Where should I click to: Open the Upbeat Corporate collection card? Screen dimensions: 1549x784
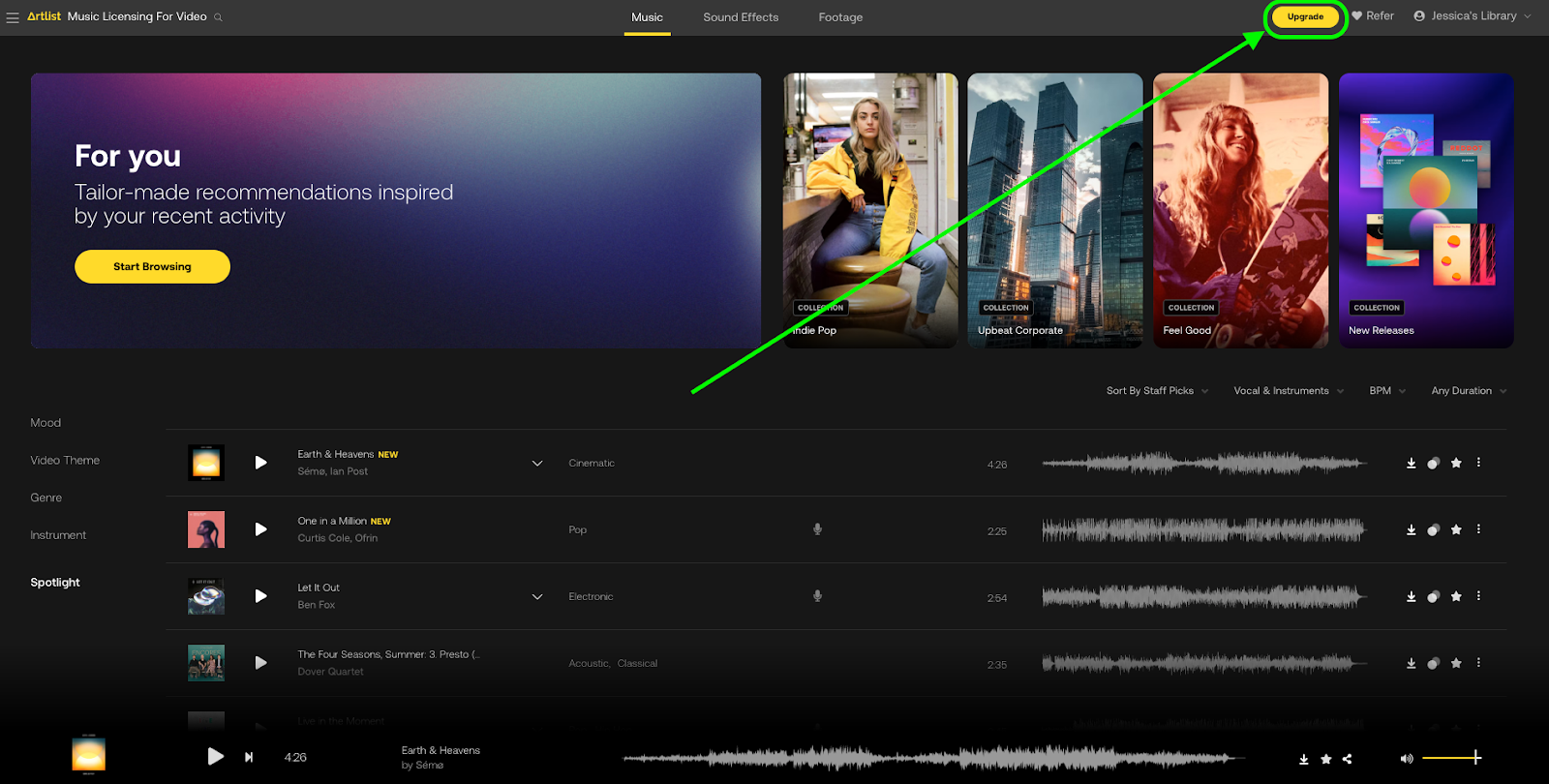click(x=1055, y=211)
